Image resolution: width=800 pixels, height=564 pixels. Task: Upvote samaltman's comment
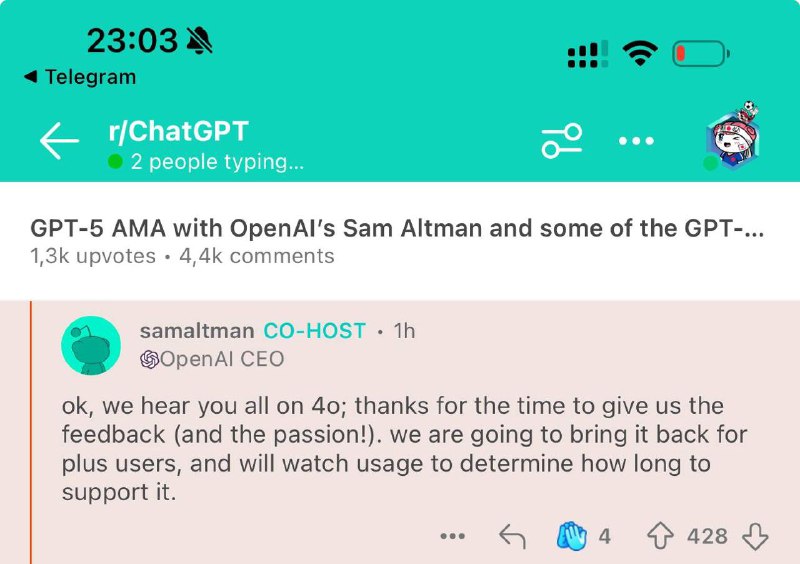[660, 536]
